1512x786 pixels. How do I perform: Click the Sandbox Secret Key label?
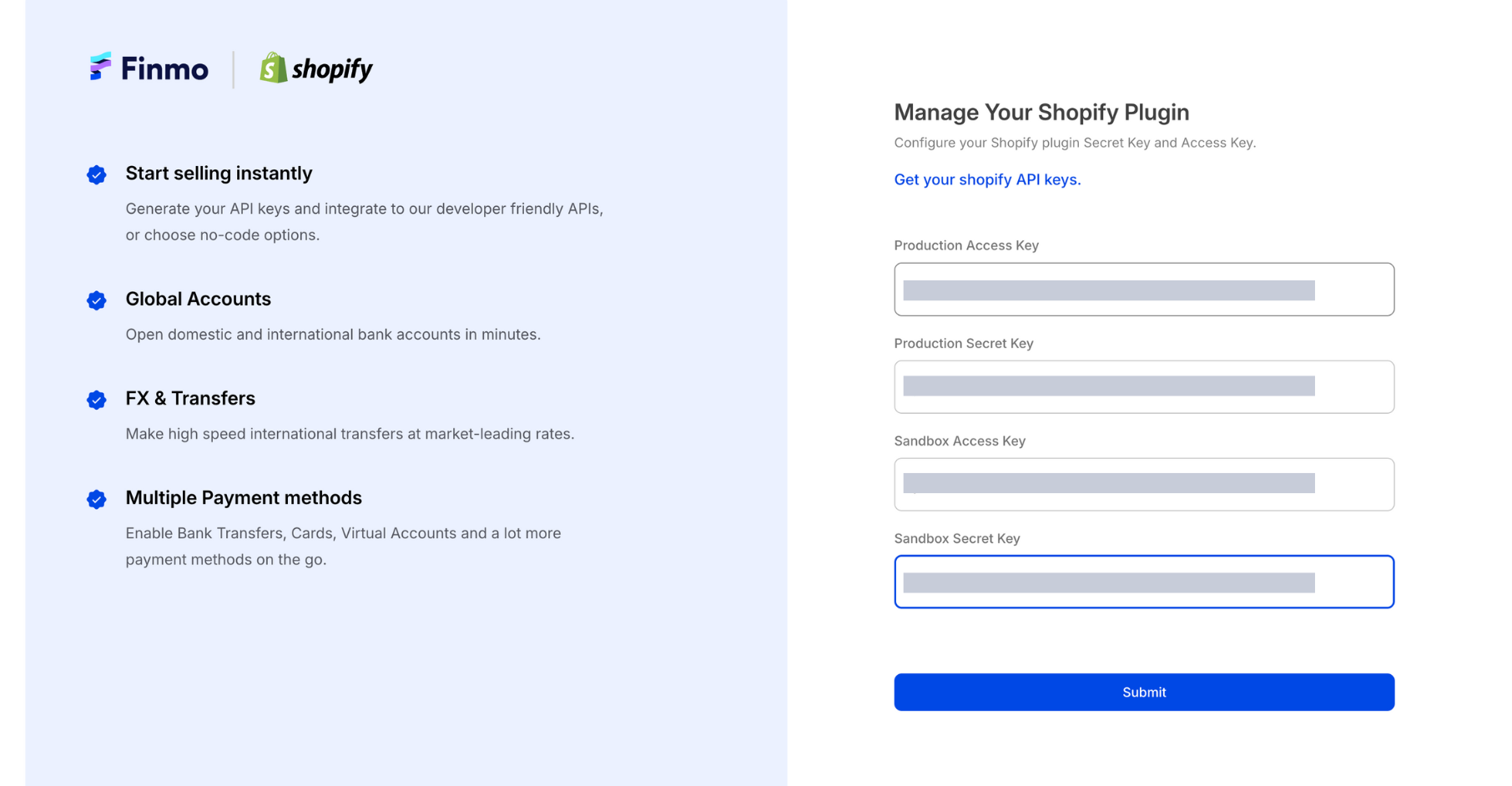click(x=957, y=538)
